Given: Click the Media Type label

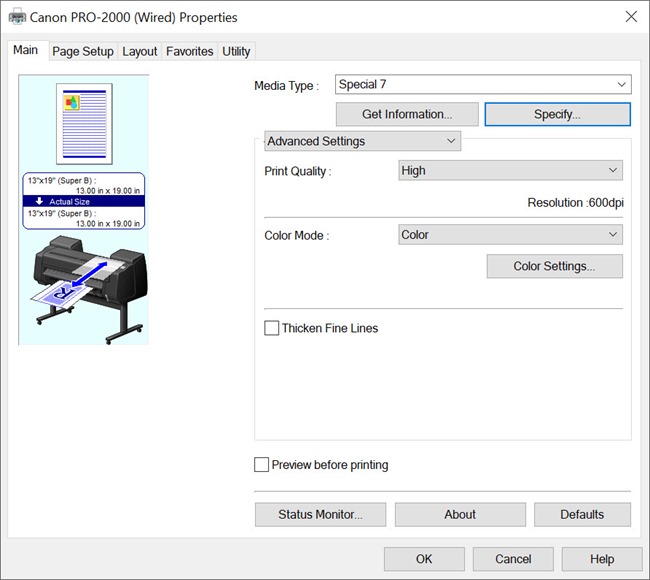Looking at the screenshot, I should coord(286,86).
